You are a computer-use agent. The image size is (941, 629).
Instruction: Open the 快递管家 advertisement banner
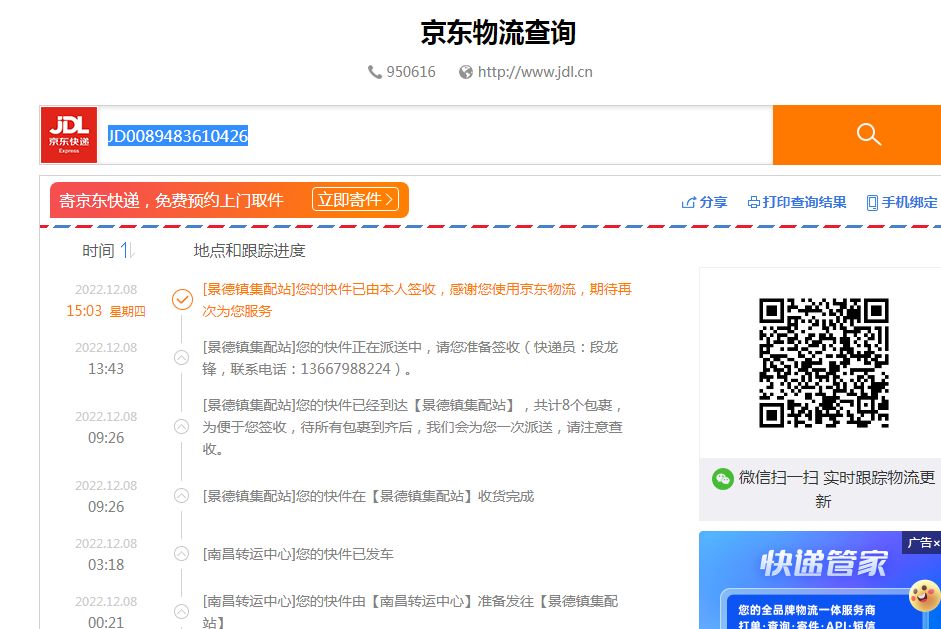pyautogui.click(x=820, y=580)
